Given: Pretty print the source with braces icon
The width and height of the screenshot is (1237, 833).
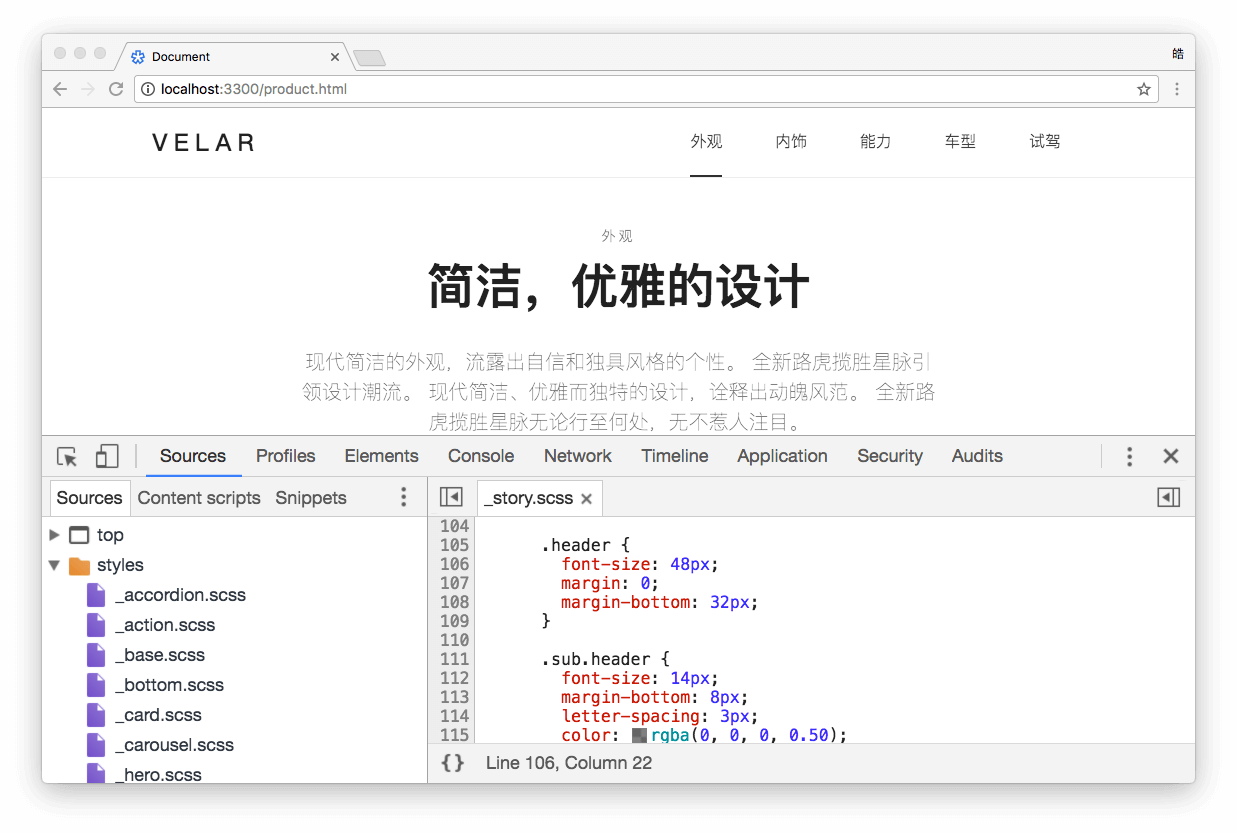Looking at the screenshot, I should (x=453, y=763).
